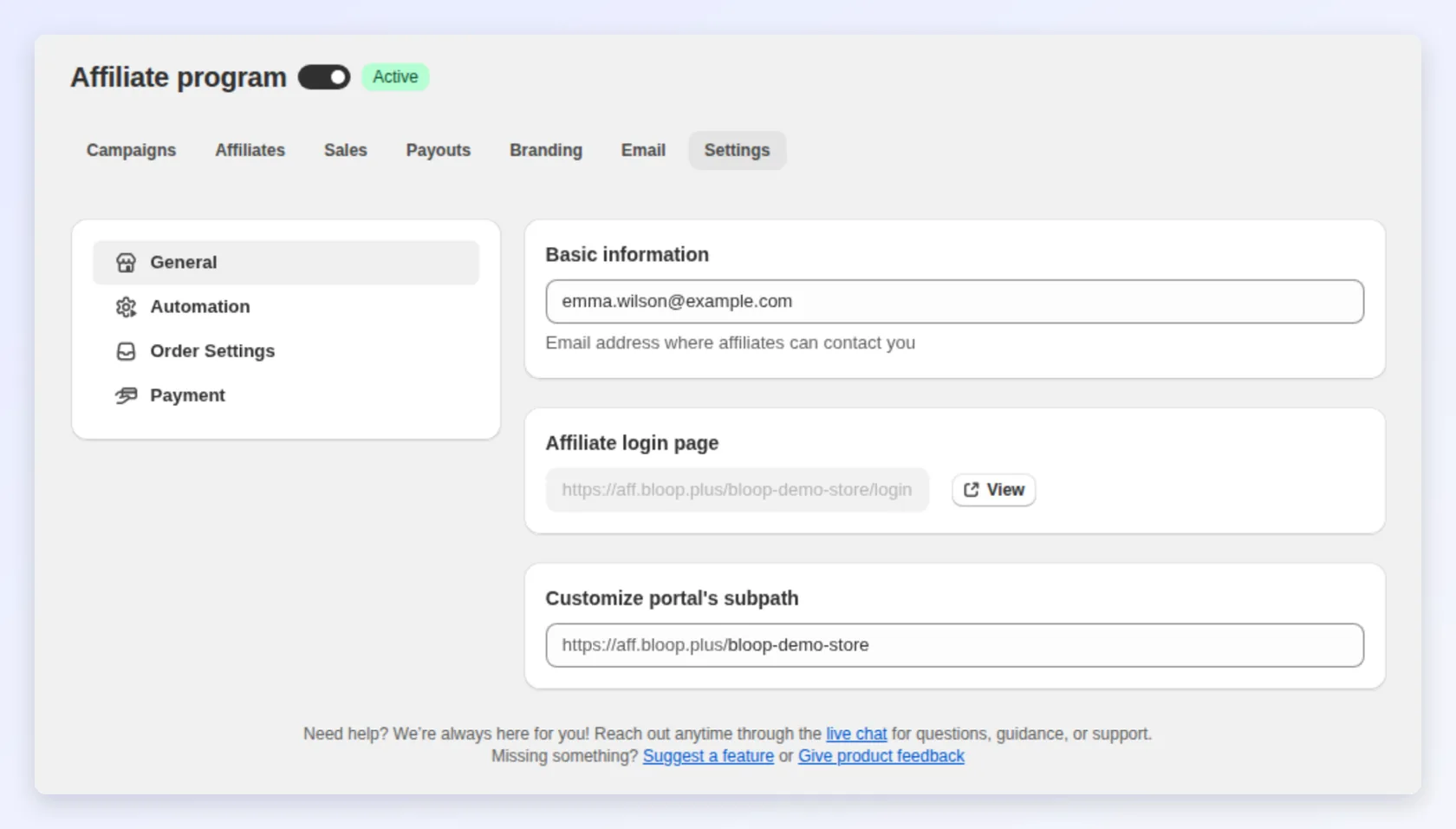The height and width of the screenshot is (829, 1456).
Task: Open Give product feedback link
Action: pyautogui.click(x=881, y=756)
